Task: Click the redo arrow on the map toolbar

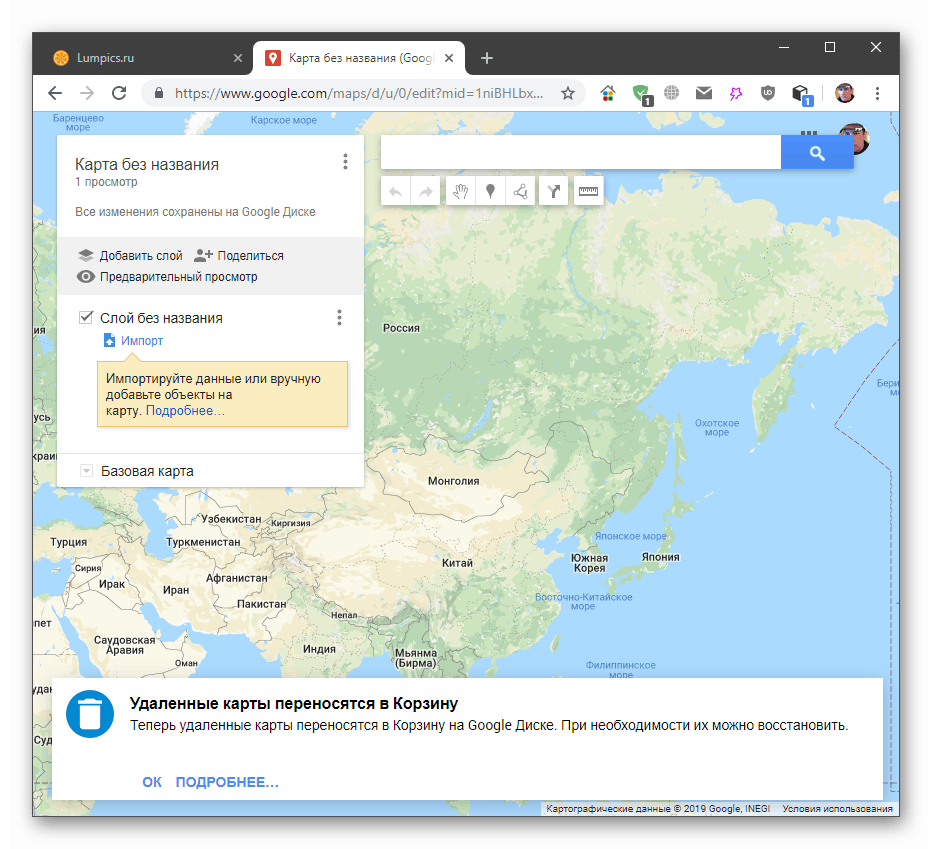Action: (x=424, y=190)
